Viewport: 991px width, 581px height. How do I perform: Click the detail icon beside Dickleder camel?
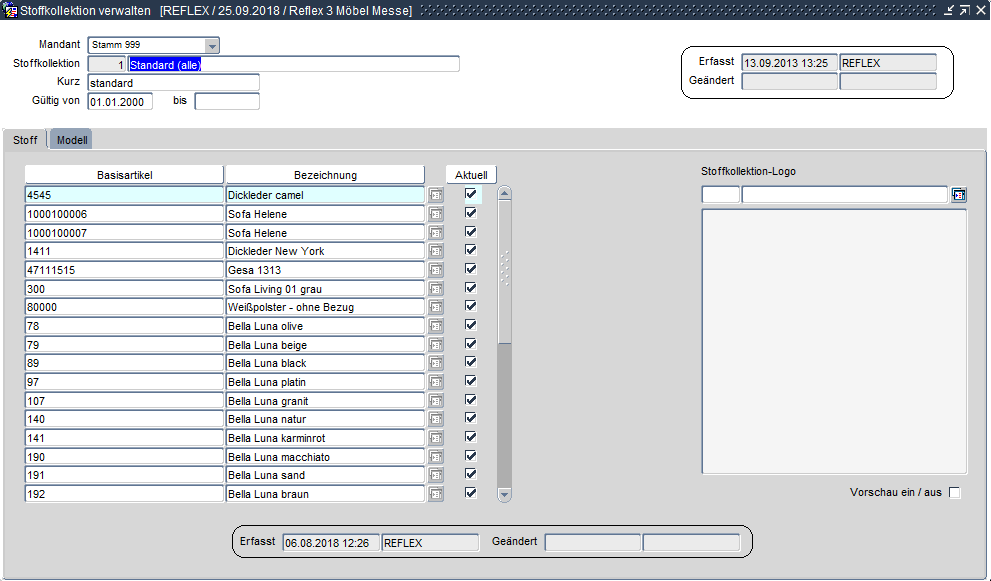click(x=436, y=195)
